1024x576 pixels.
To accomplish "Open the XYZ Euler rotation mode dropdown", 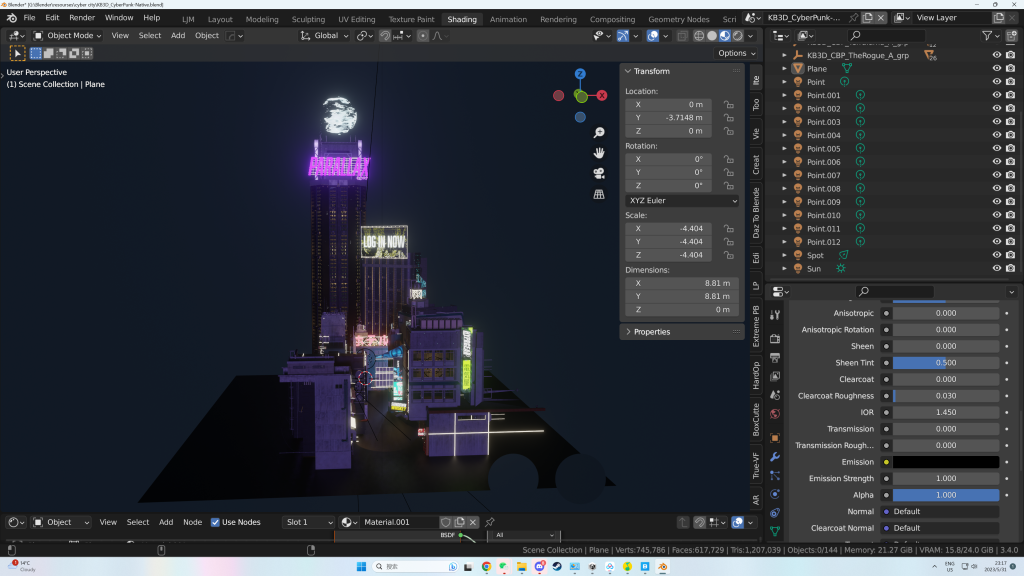I will (x=682, y=200).
